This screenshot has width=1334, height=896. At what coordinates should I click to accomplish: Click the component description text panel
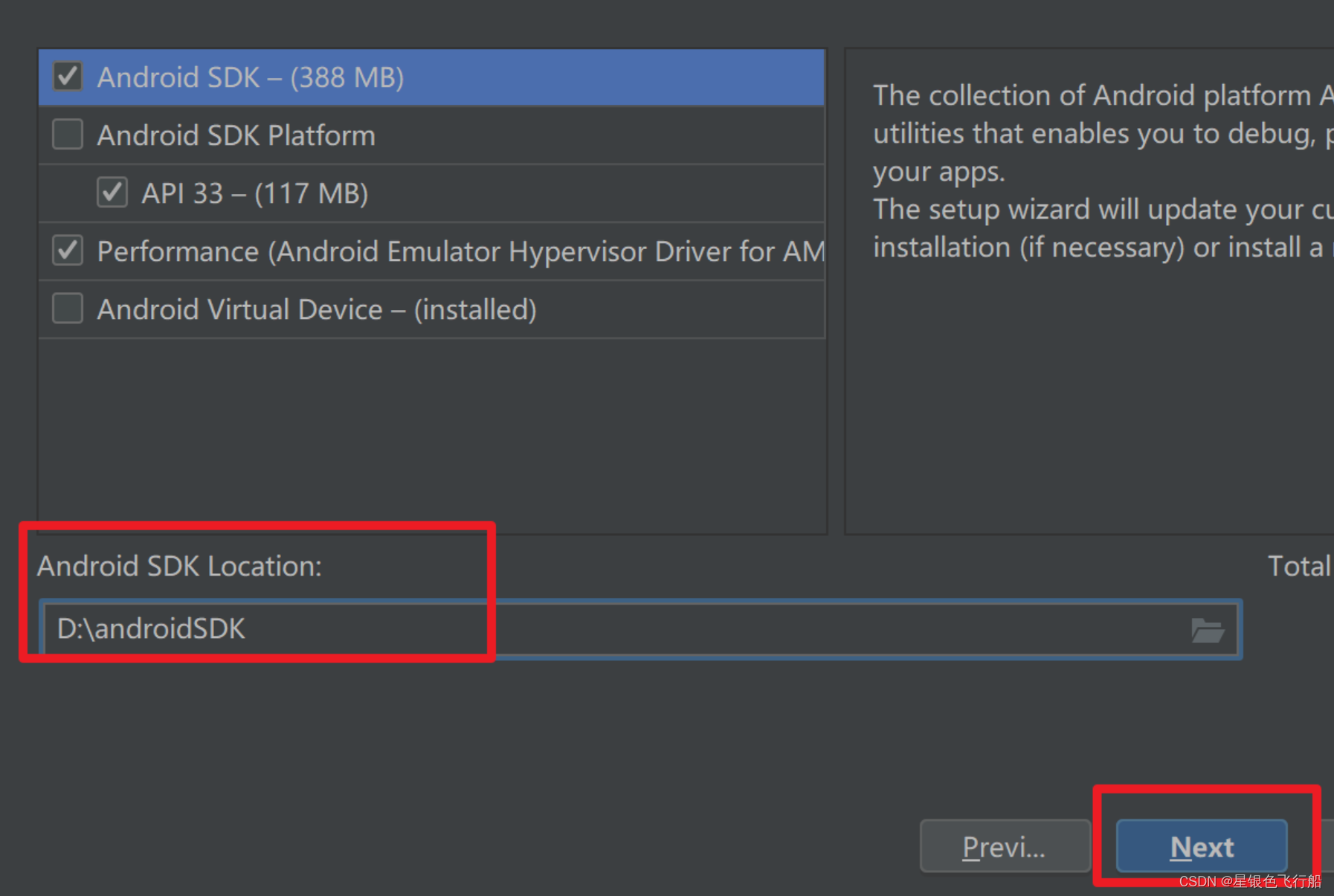pos(1089,291)
